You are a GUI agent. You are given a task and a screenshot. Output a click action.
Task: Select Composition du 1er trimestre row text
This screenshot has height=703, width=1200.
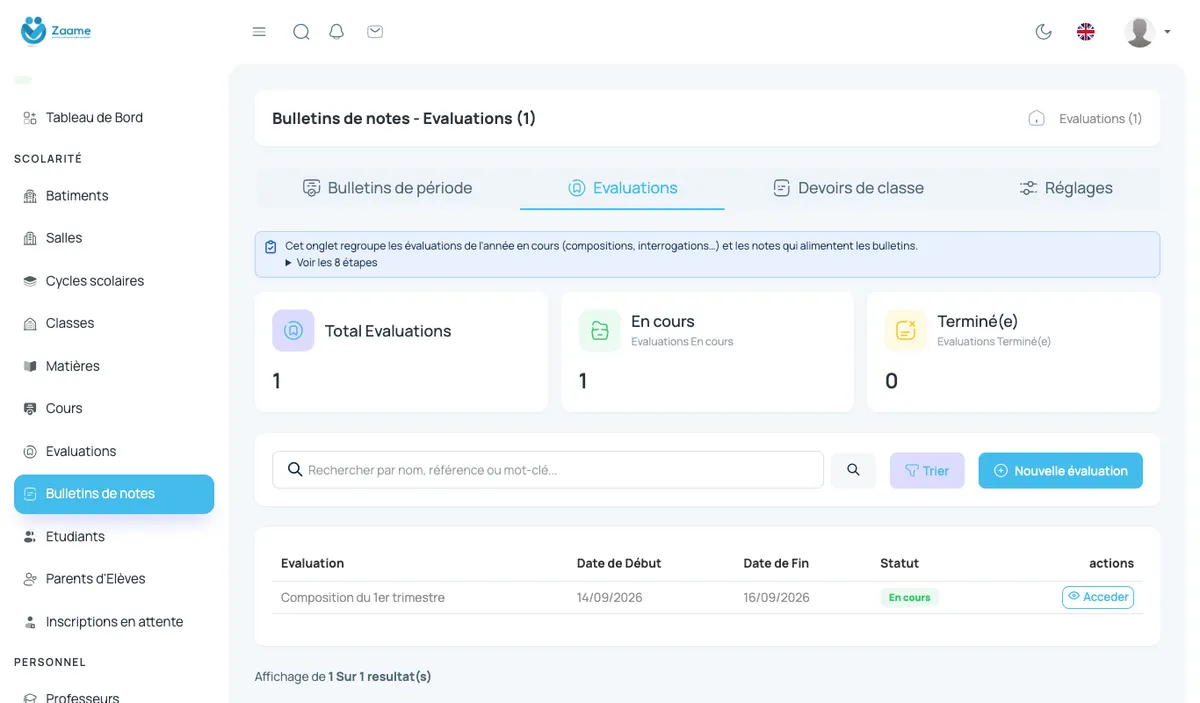tap(363, 598)
